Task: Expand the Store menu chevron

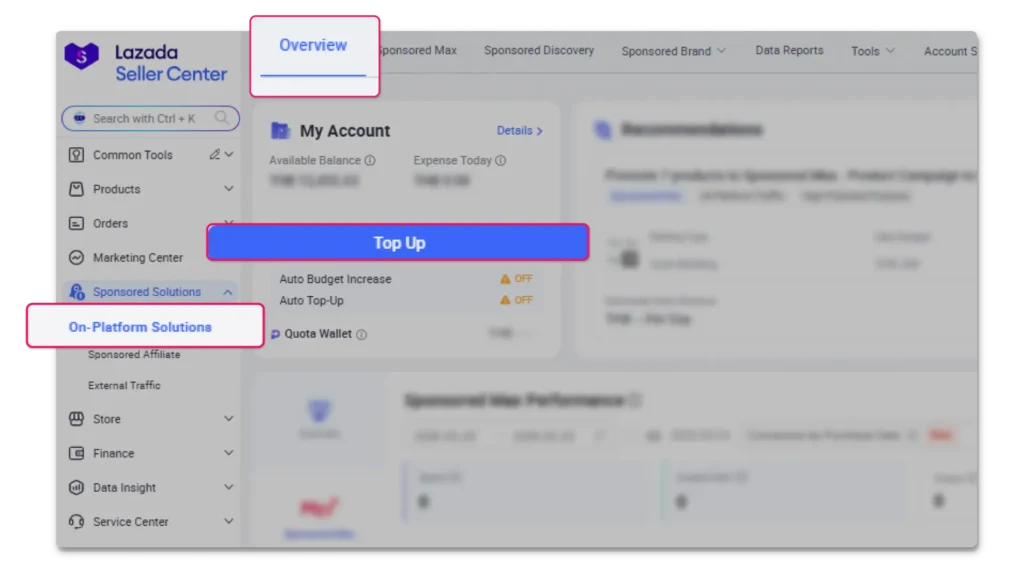Action: click(x=228, y=419)
